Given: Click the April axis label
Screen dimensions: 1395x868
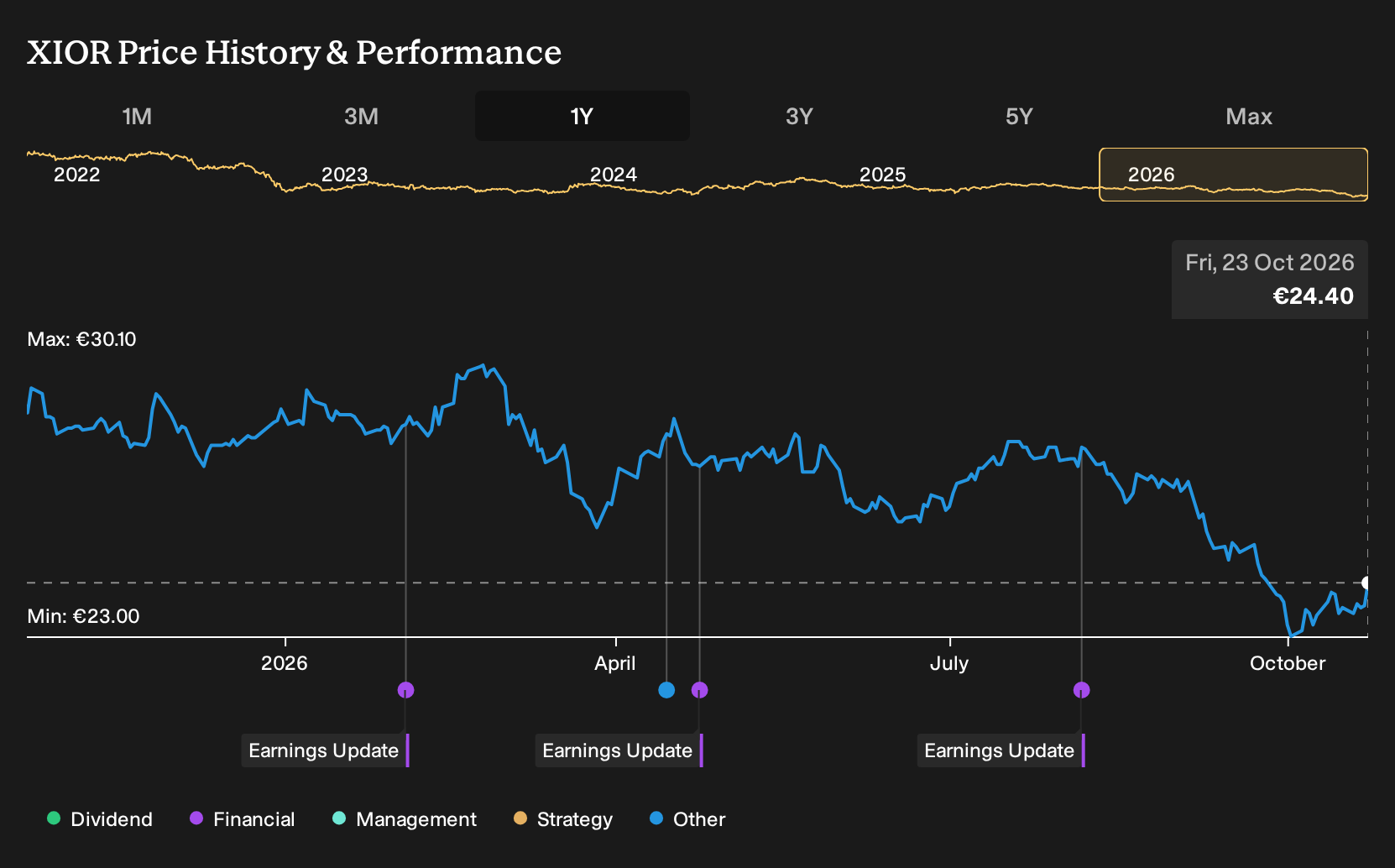Looking at the screenshot, I should tap(615, 663).
